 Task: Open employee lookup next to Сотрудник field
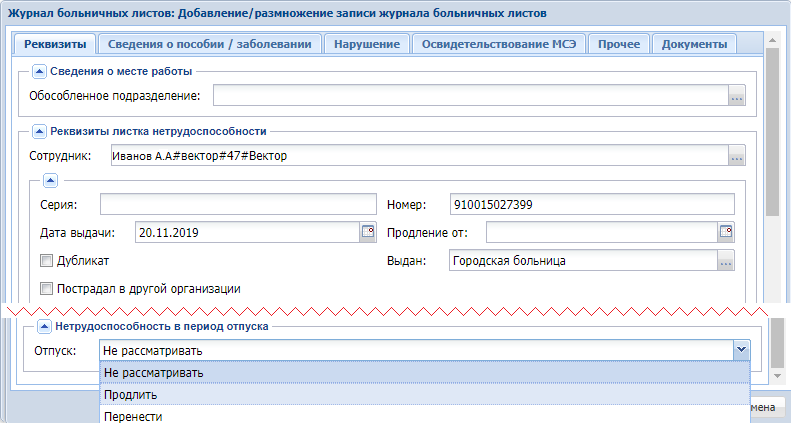tap(738, 156)
